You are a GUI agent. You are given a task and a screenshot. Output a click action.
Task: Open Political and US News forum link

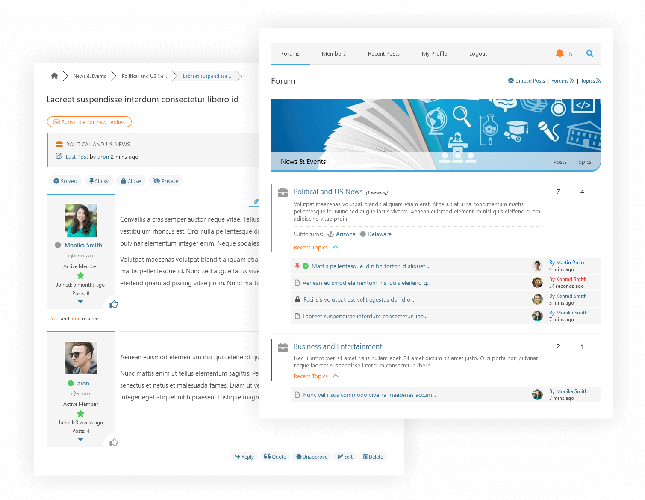click(328, 191)
